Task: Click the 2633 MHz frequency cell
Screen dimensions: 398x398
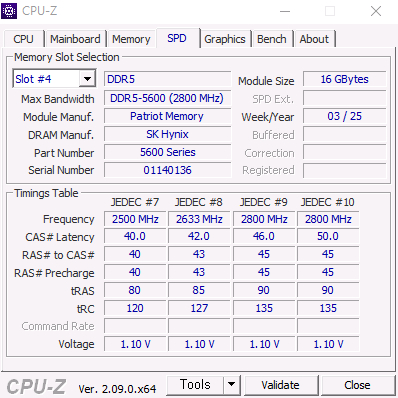Action: pyautogui.click(x=199, y=219)
